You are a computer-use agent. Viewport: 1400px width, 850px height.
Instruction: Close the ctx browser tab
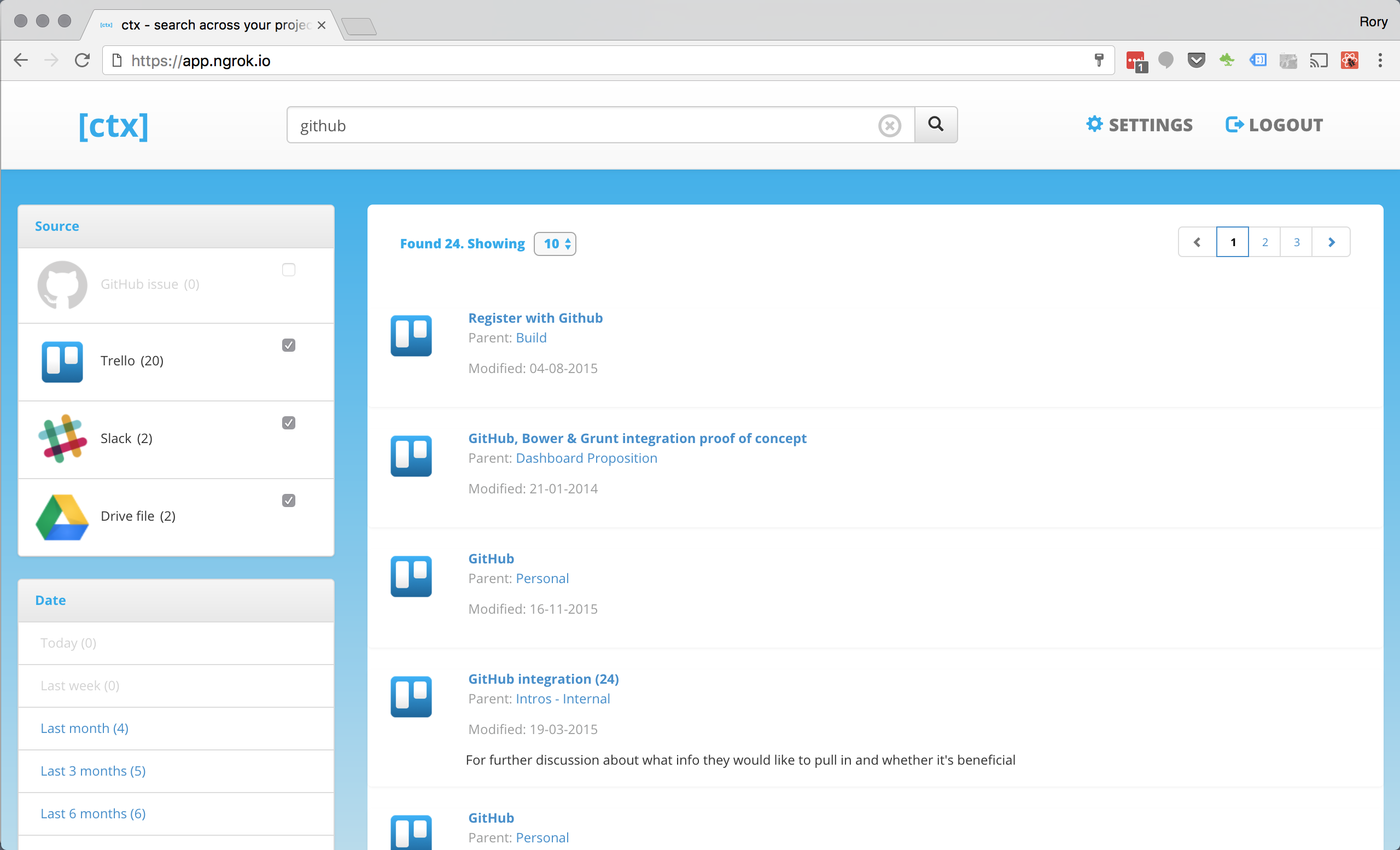point(322,25)
